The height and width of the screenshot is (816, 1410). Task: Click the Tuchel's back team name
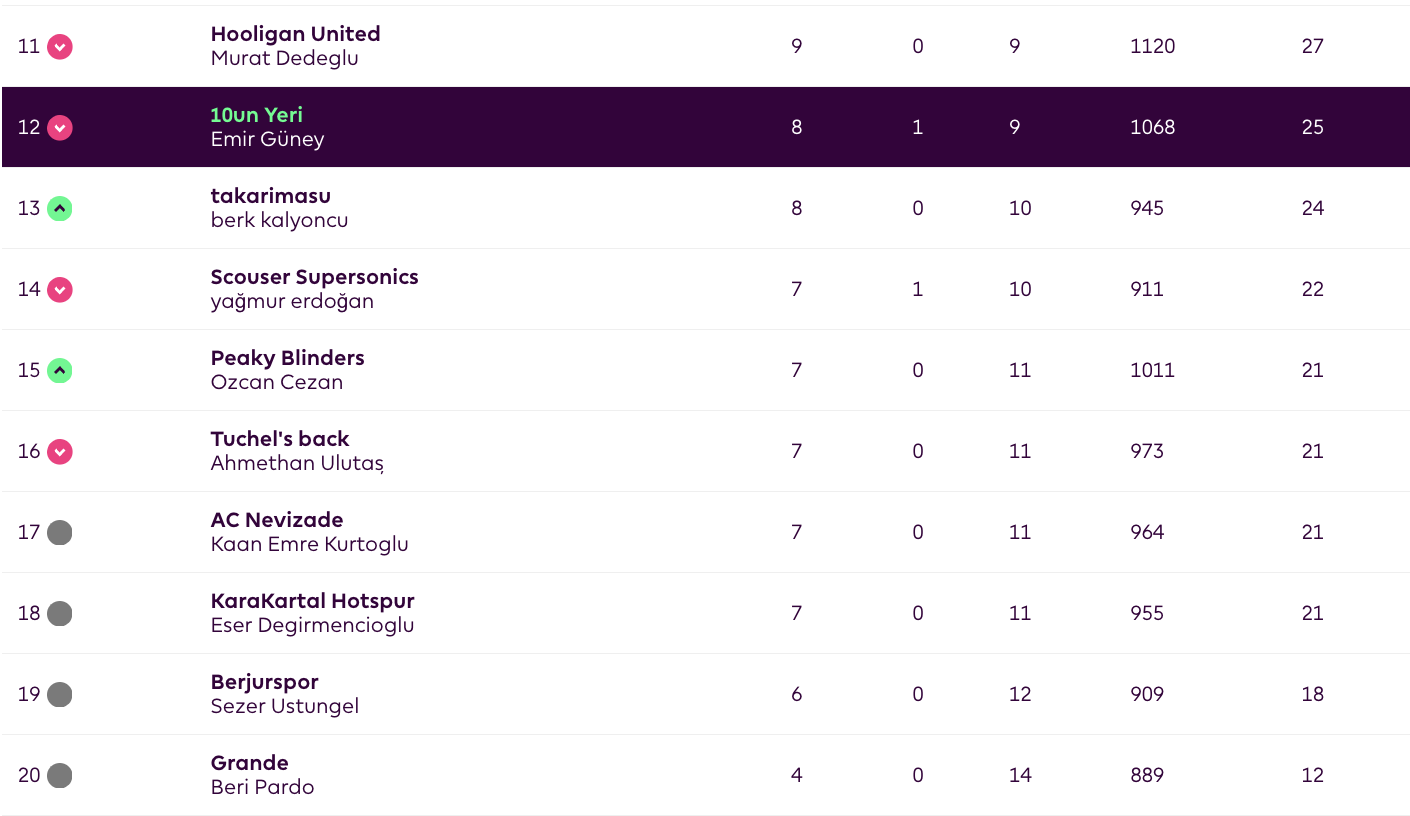[x=280, y=439]
